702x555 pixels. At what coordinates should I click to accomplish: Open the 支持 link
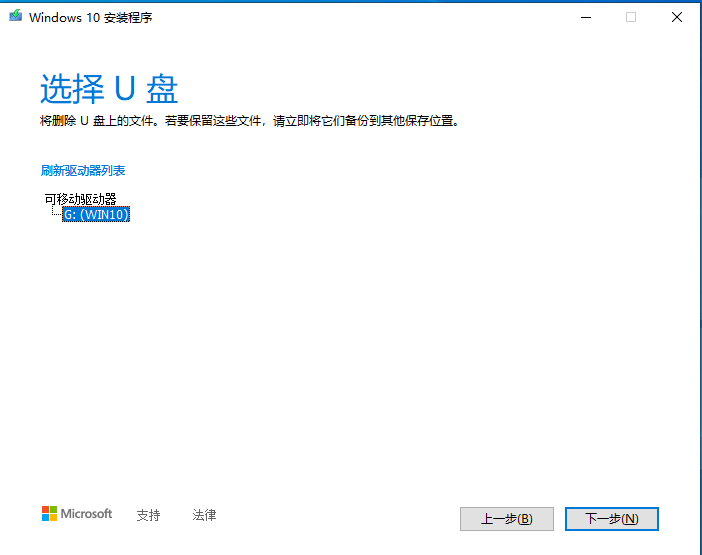click(x=148, y=515)
